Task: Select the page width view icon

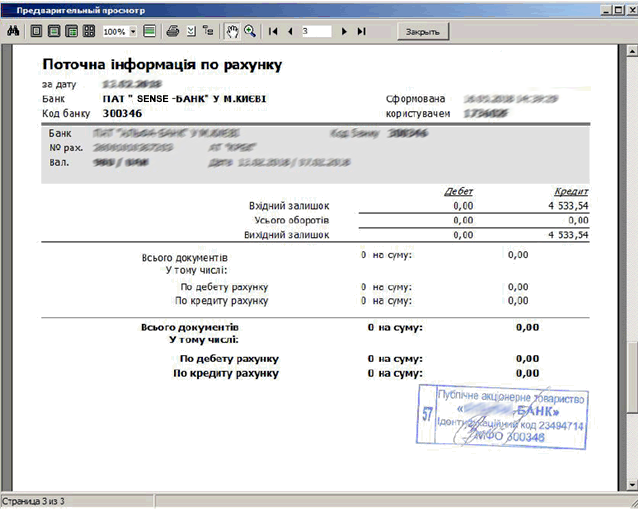Action: pos(54,31)
